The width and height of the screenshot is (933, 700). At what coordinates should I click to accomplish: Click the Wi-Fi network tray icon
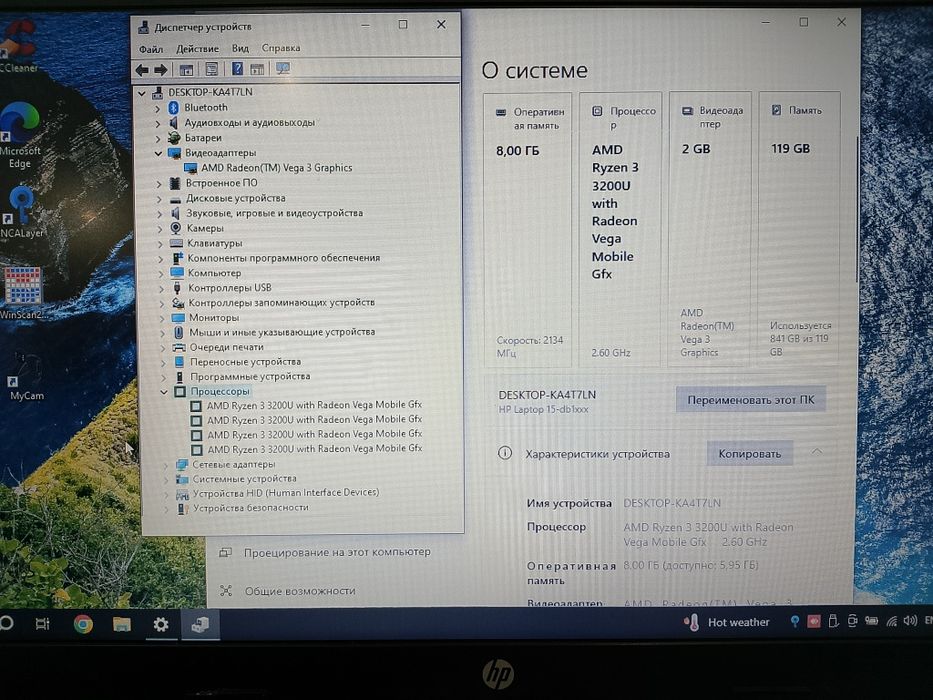[x=891, y=621]
